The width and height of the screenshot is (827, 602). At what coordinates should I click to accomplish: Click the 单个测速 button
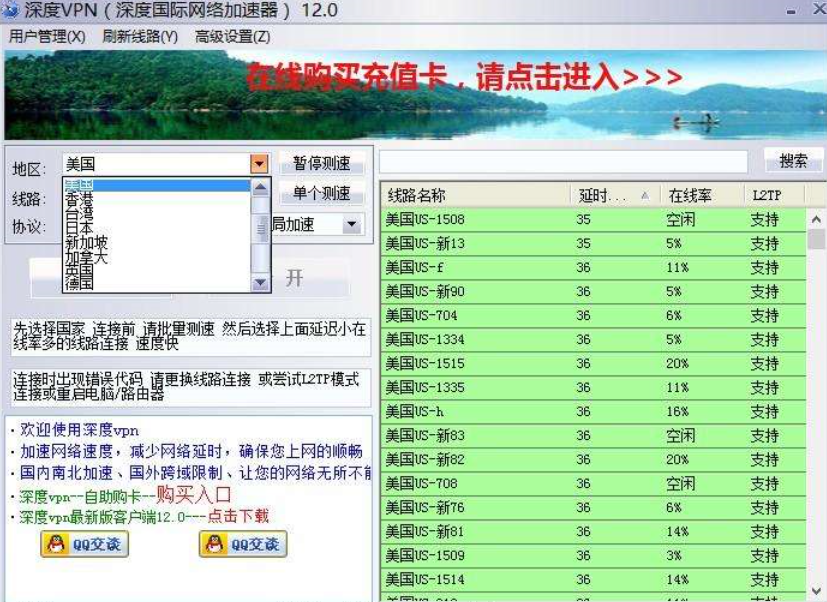(x=322, y=193)
